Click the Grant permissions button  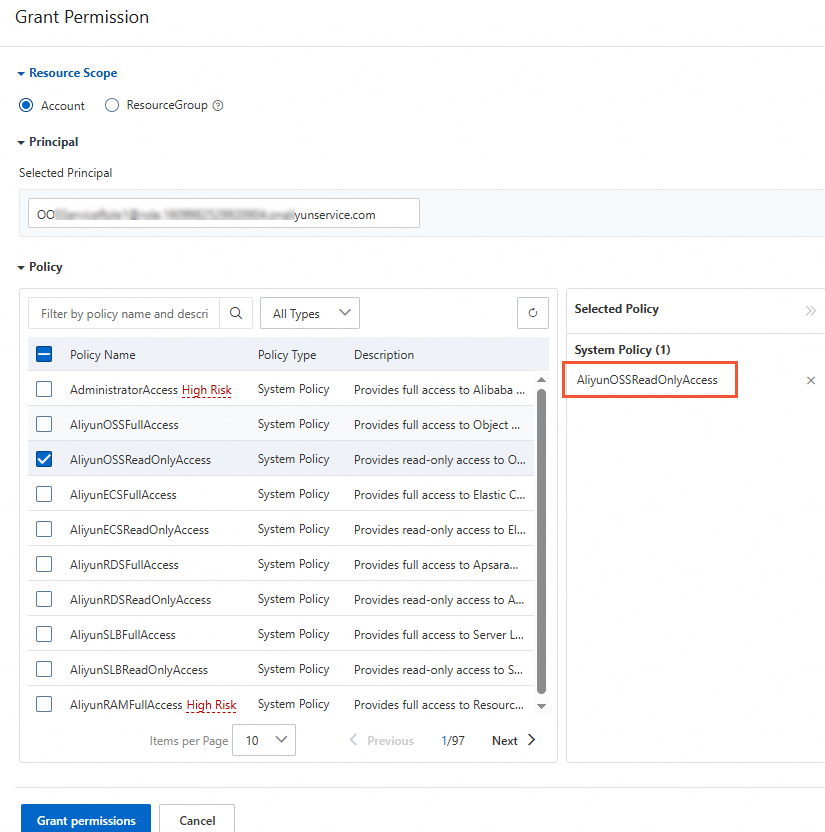point(86,820)
